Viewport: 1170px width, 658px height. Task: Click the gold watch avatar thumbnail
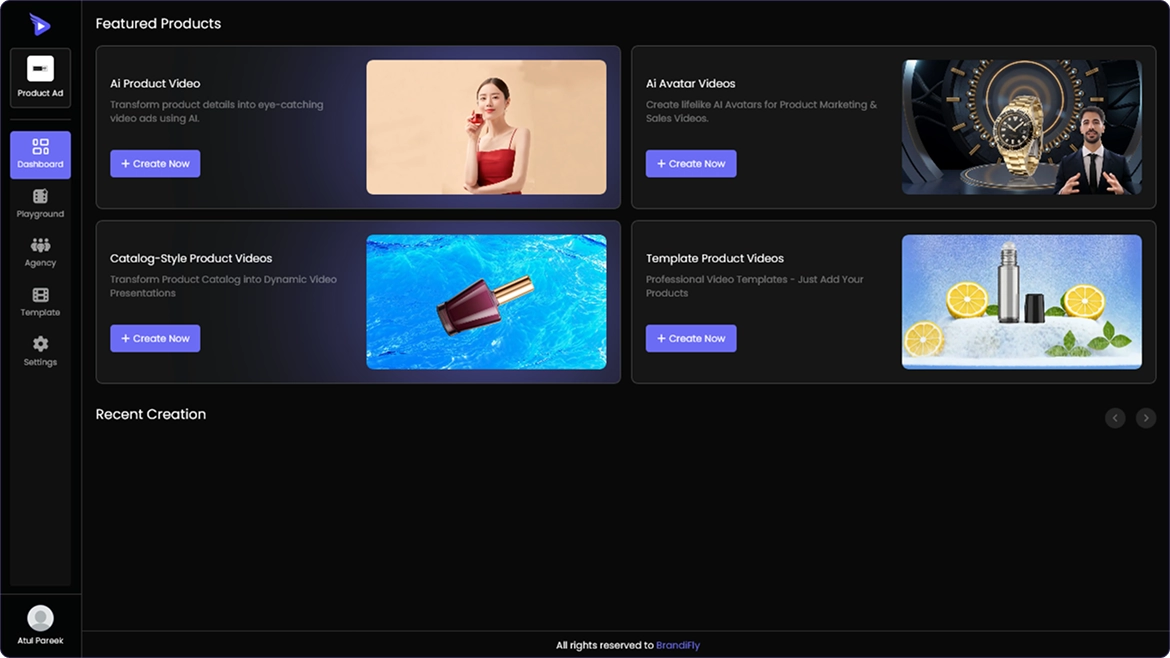[x=1022, y=127]
